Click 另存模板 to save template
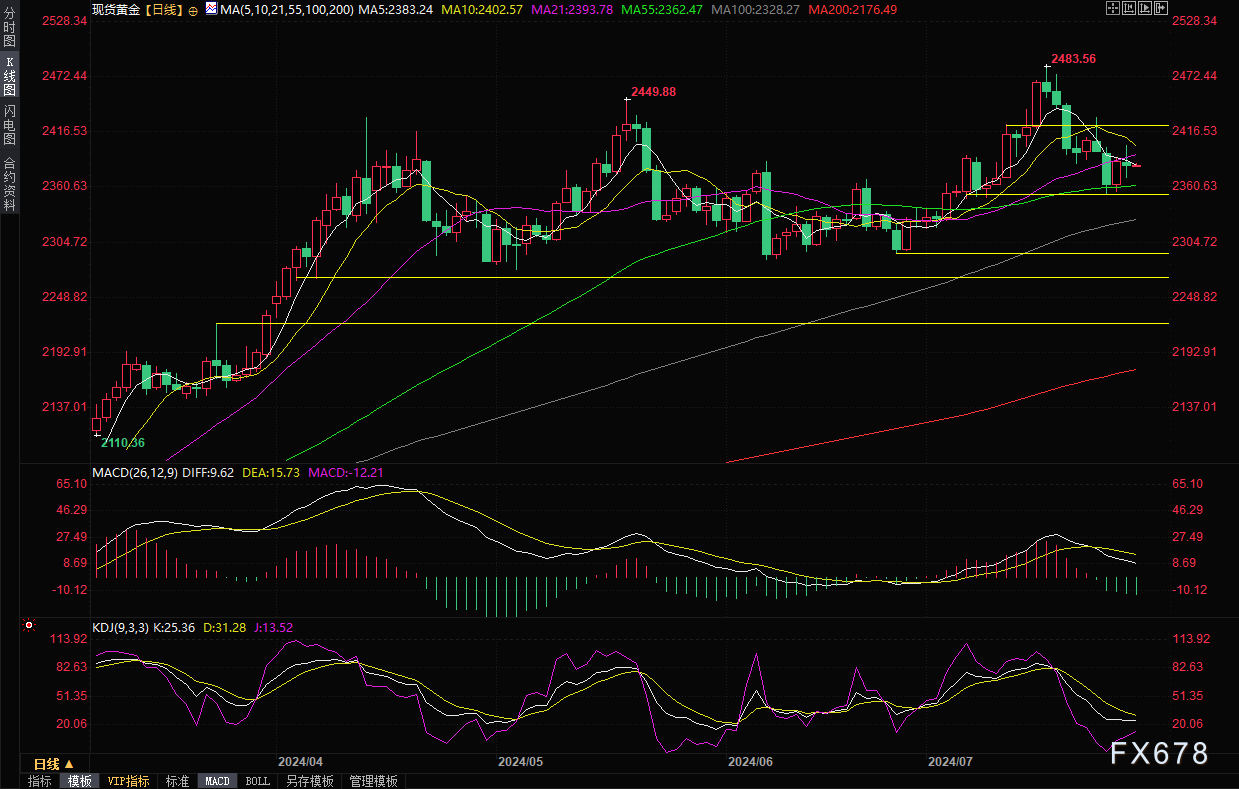Viewport: 1239px width, 789px height. 309,781
